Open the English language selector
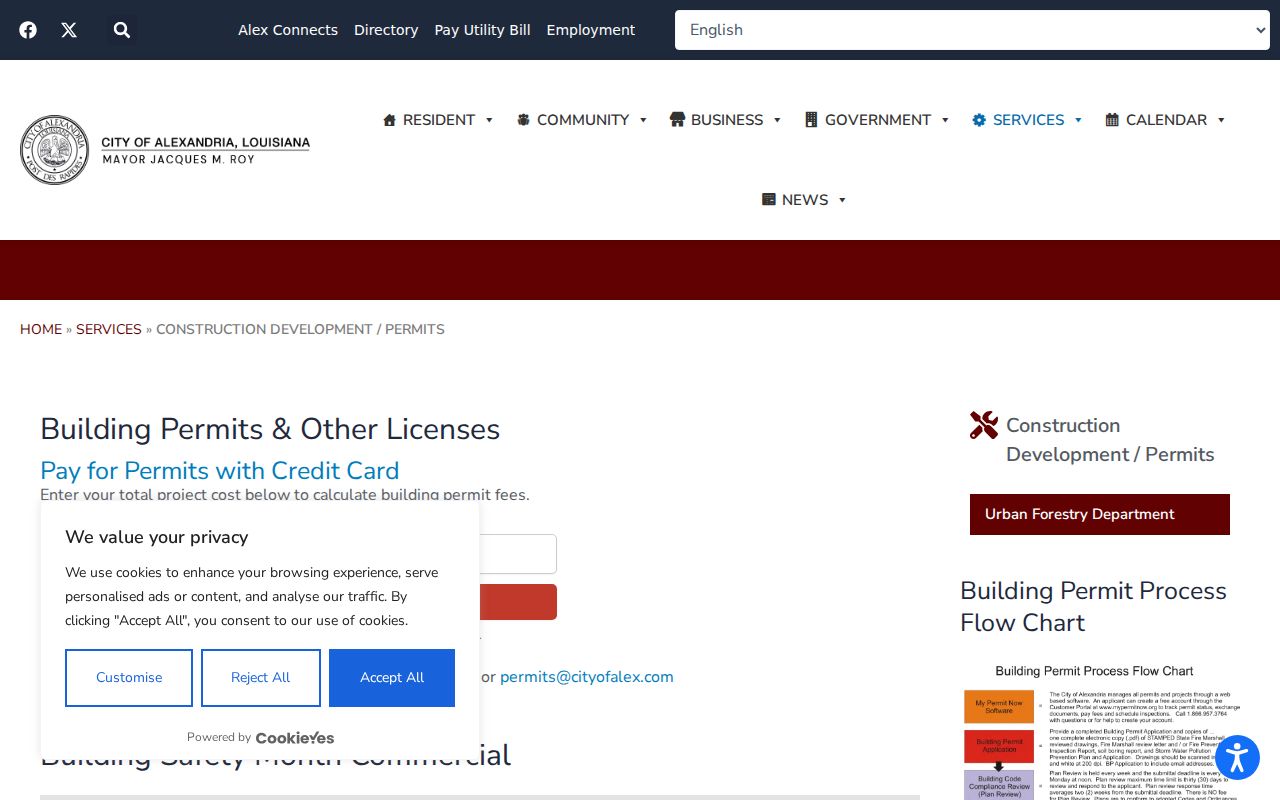1280x800 pixels. click(972, 30)
